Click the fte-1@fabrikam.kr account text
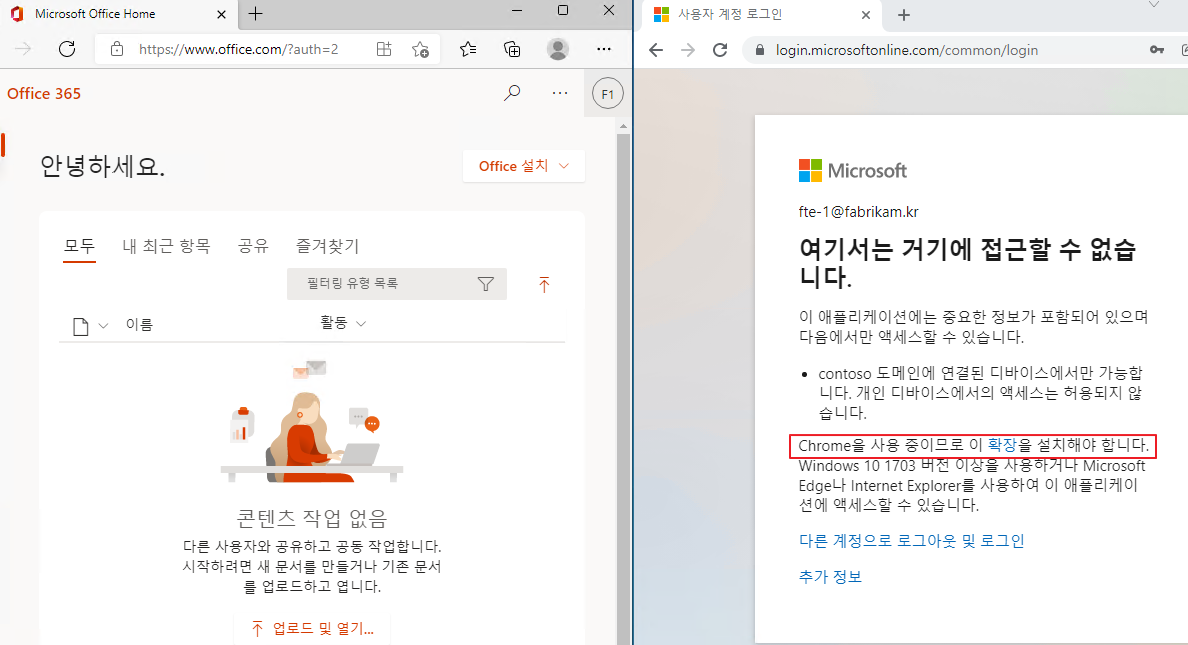Viewport: 1188px width, 645px height. pos(858,212)
